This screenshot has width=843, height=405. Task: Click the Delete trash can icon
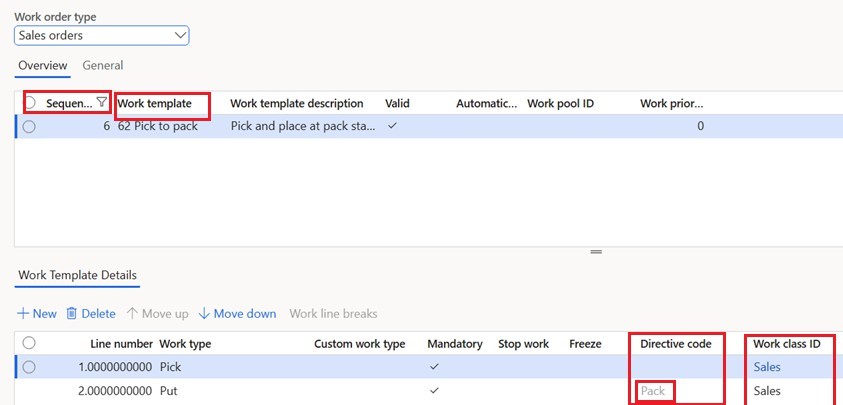tap(72, 314)
